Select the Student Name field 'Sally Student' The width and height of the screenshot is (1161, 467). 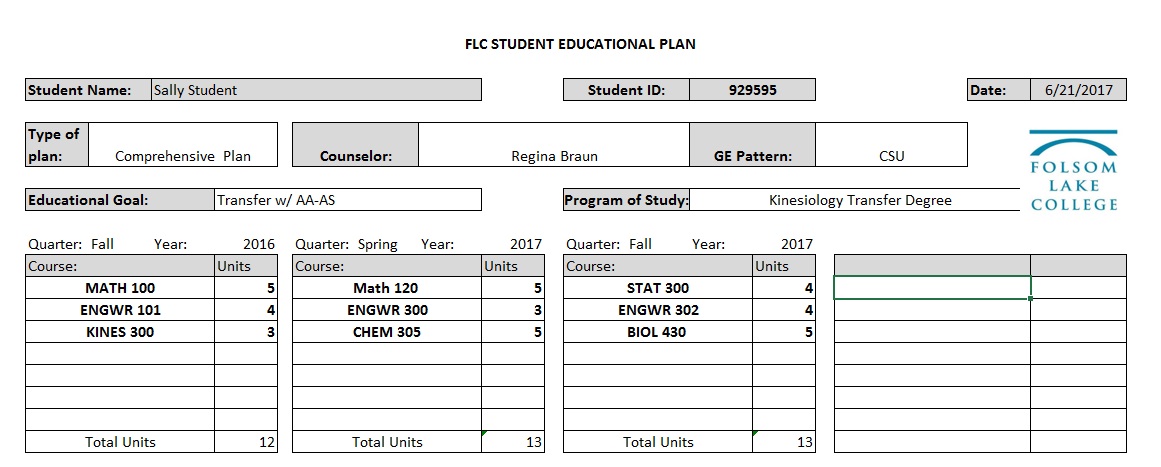(316, 90)
